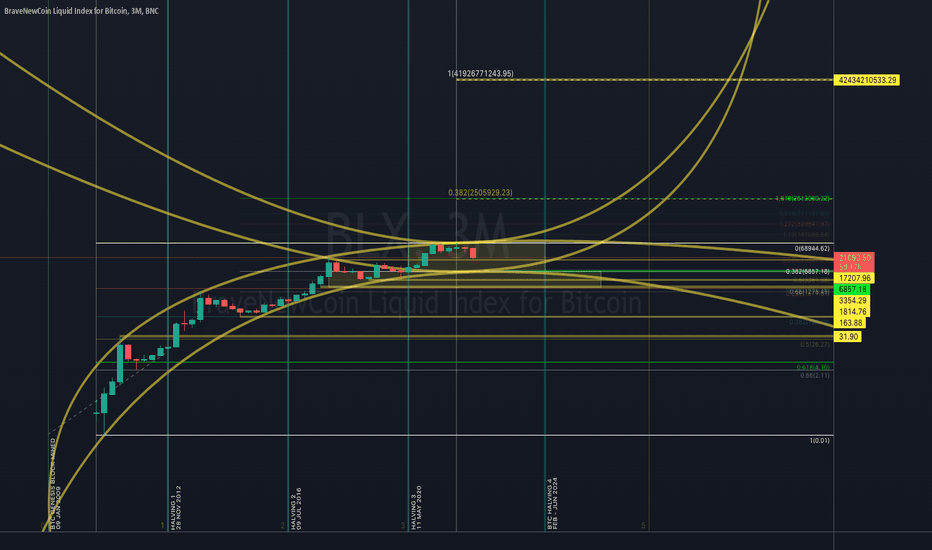Click the Fibonacci level label '0.5(26.27)'
This screenshot has height=550, width=932.
(815, 345)
